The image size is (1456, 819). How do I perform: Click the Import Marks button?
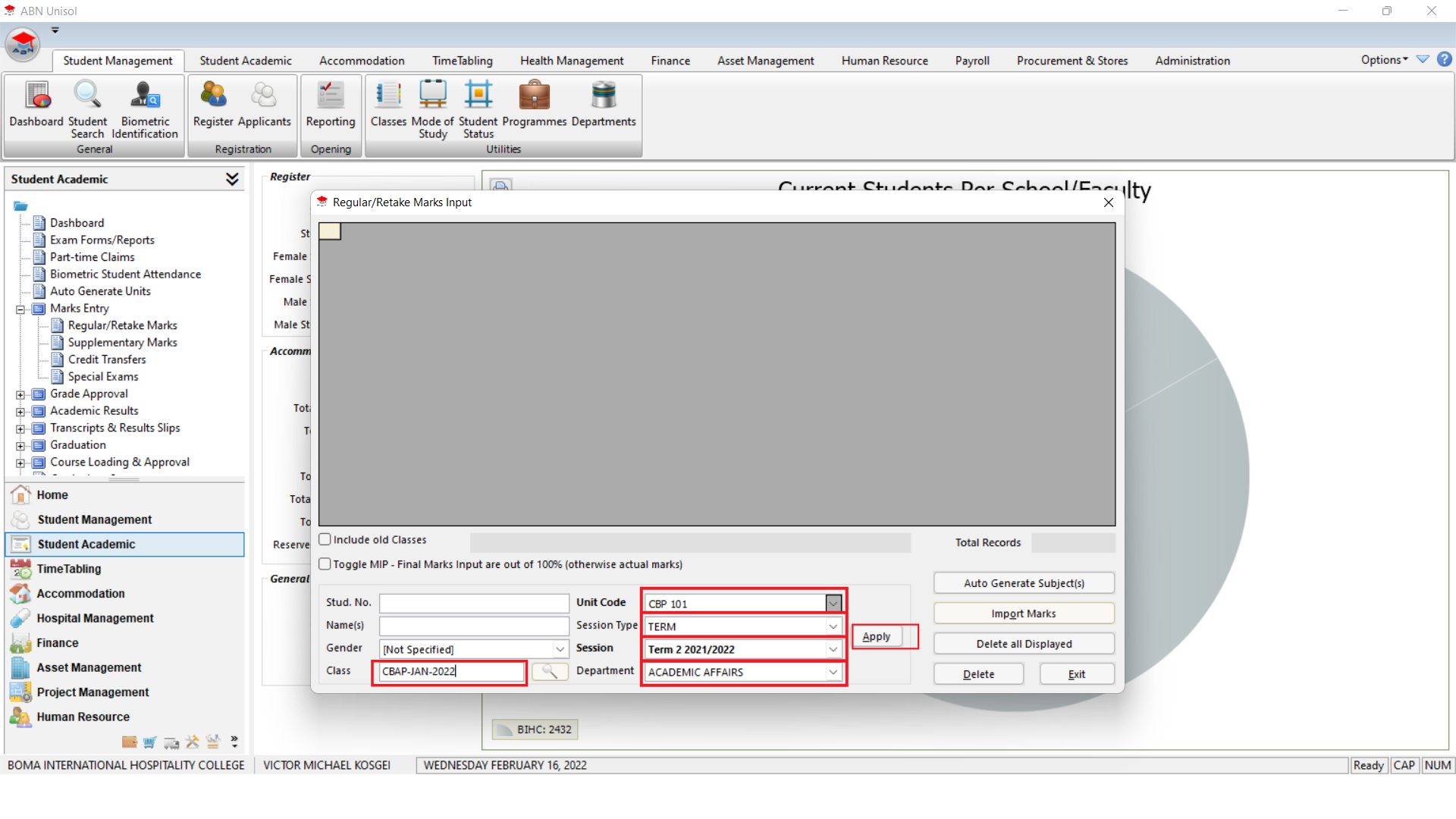tap(1023, 613)
